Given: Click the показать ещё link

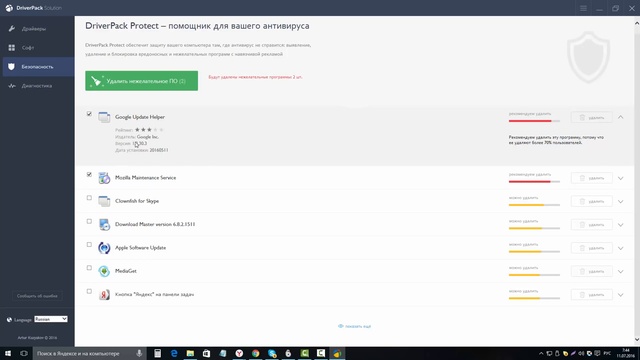Looking at the screenshot, I should click(x=355, y=326).
